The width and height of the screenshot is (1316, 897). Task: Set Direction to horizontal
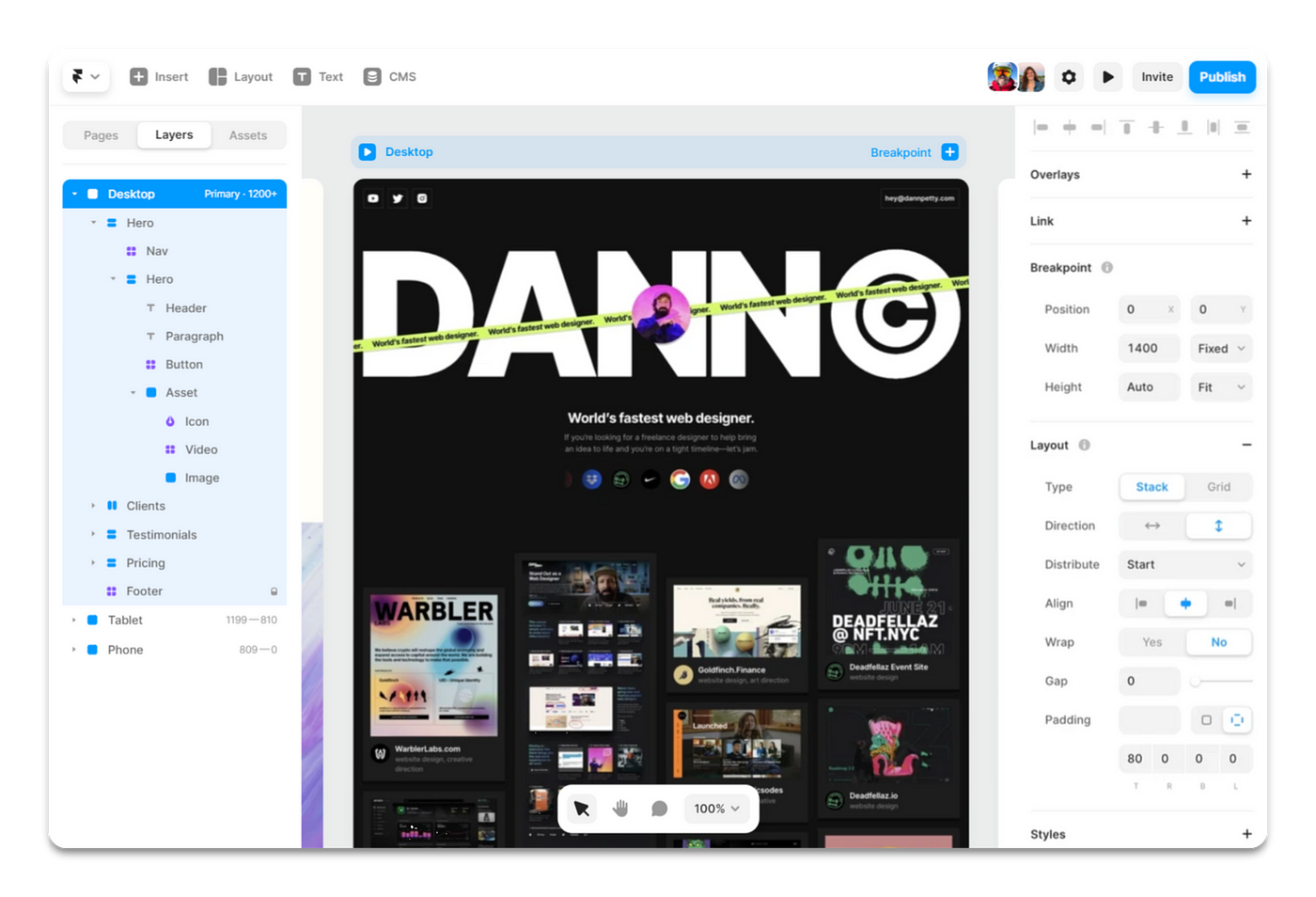(x=1151, y=526)
